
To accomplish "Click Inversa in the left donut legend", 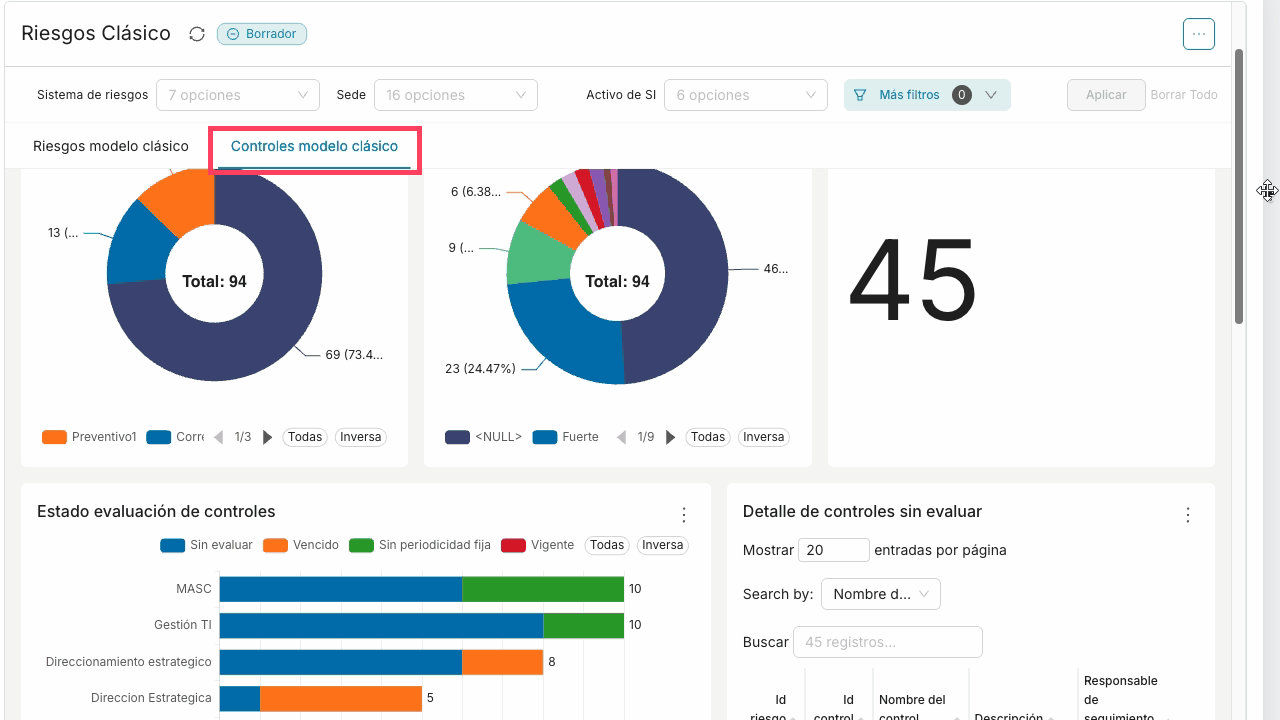I will pos(360,437).
